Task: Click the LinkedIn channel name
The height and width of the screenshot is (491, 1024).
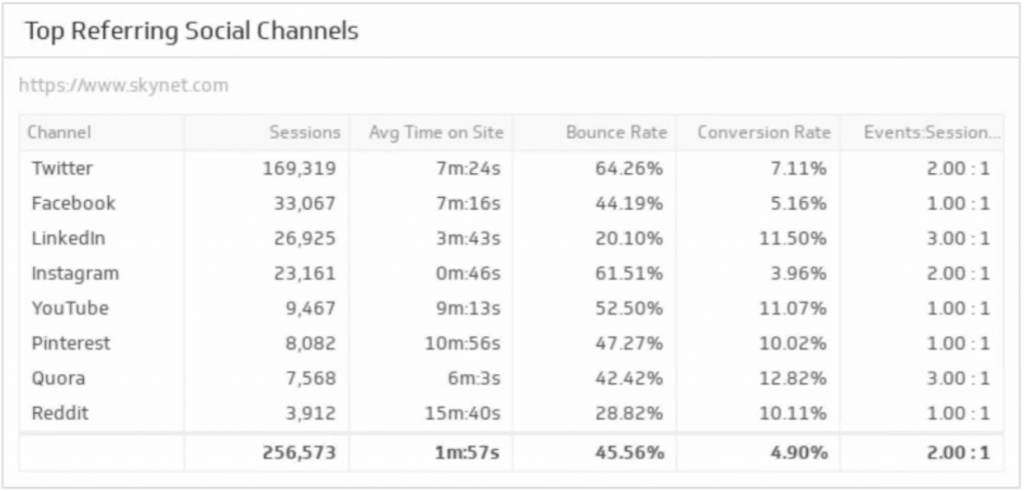Action: (68, 238)
